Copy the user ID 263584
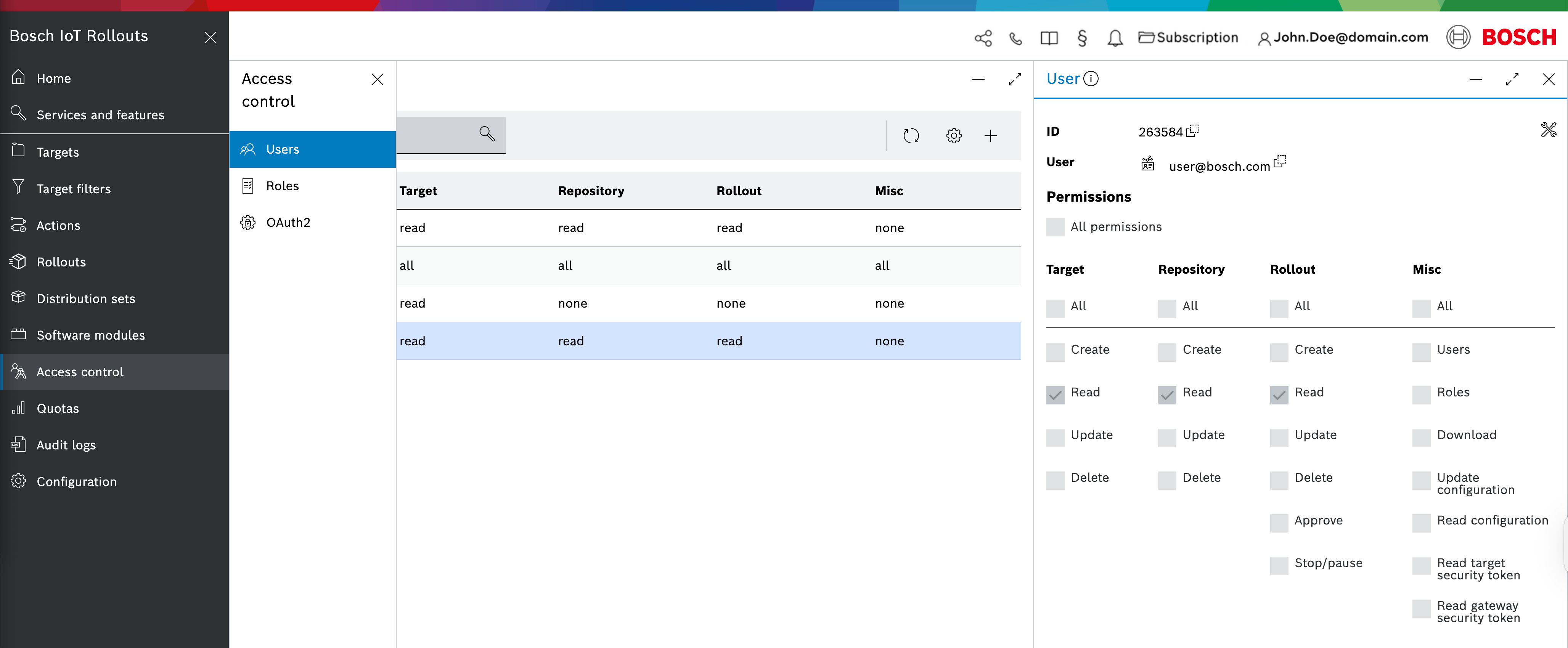Screen dimensions: 1568x648 pos(1192,131)
